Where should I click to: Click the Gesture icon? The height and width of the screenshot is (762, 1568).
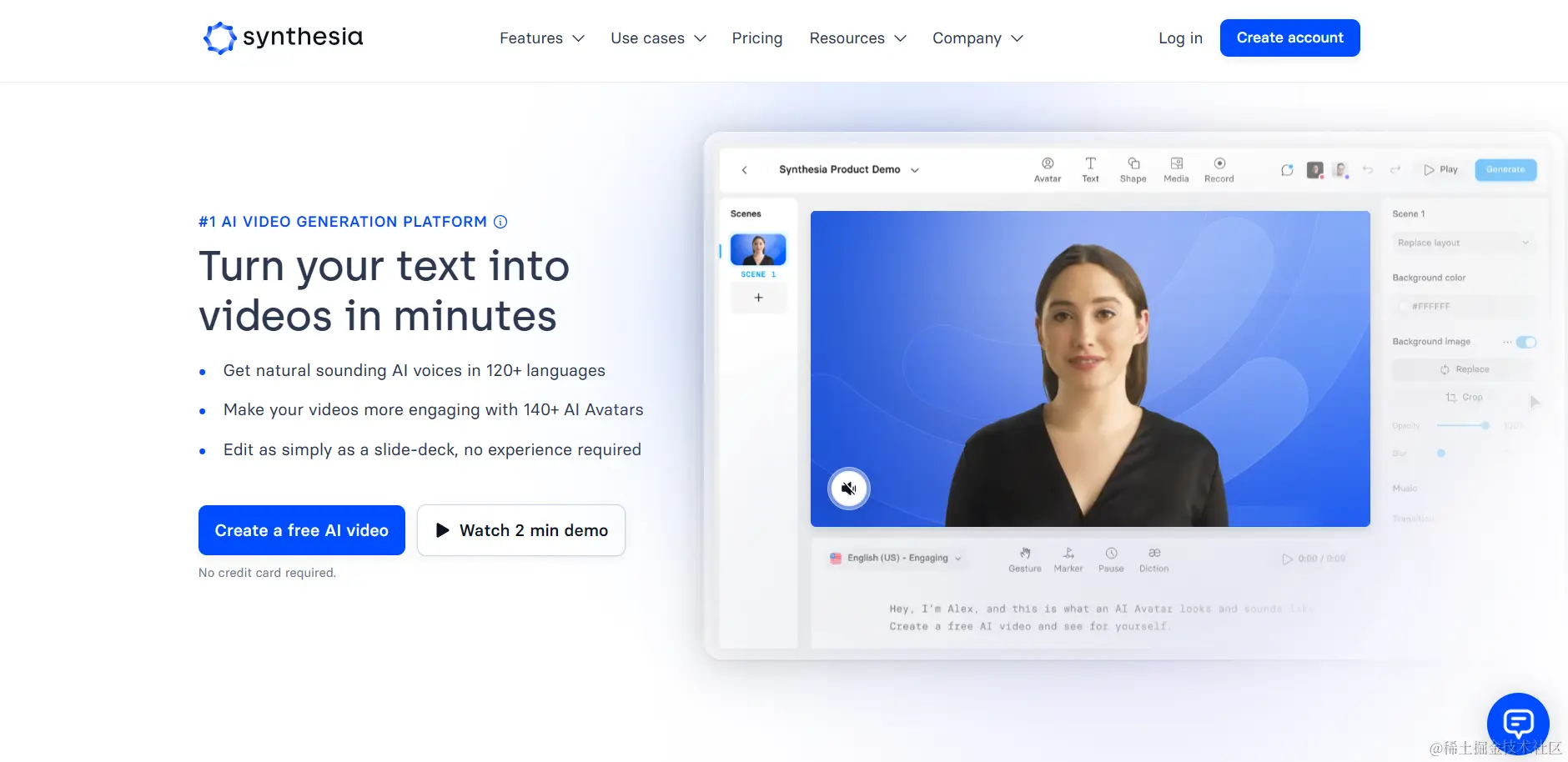(1025, 559)
